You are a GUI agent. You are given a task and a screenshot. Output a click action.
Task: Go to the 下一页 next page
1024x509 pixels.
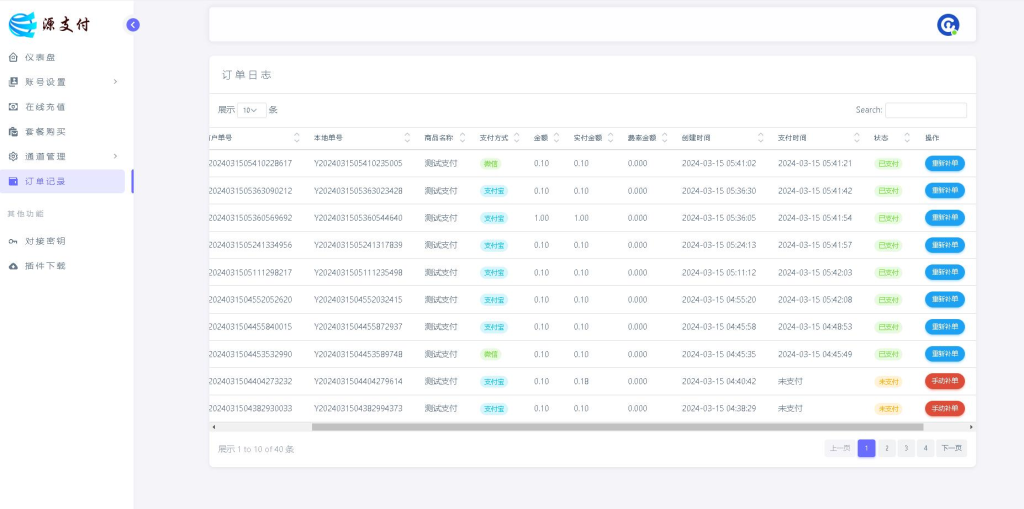(952, 448)
